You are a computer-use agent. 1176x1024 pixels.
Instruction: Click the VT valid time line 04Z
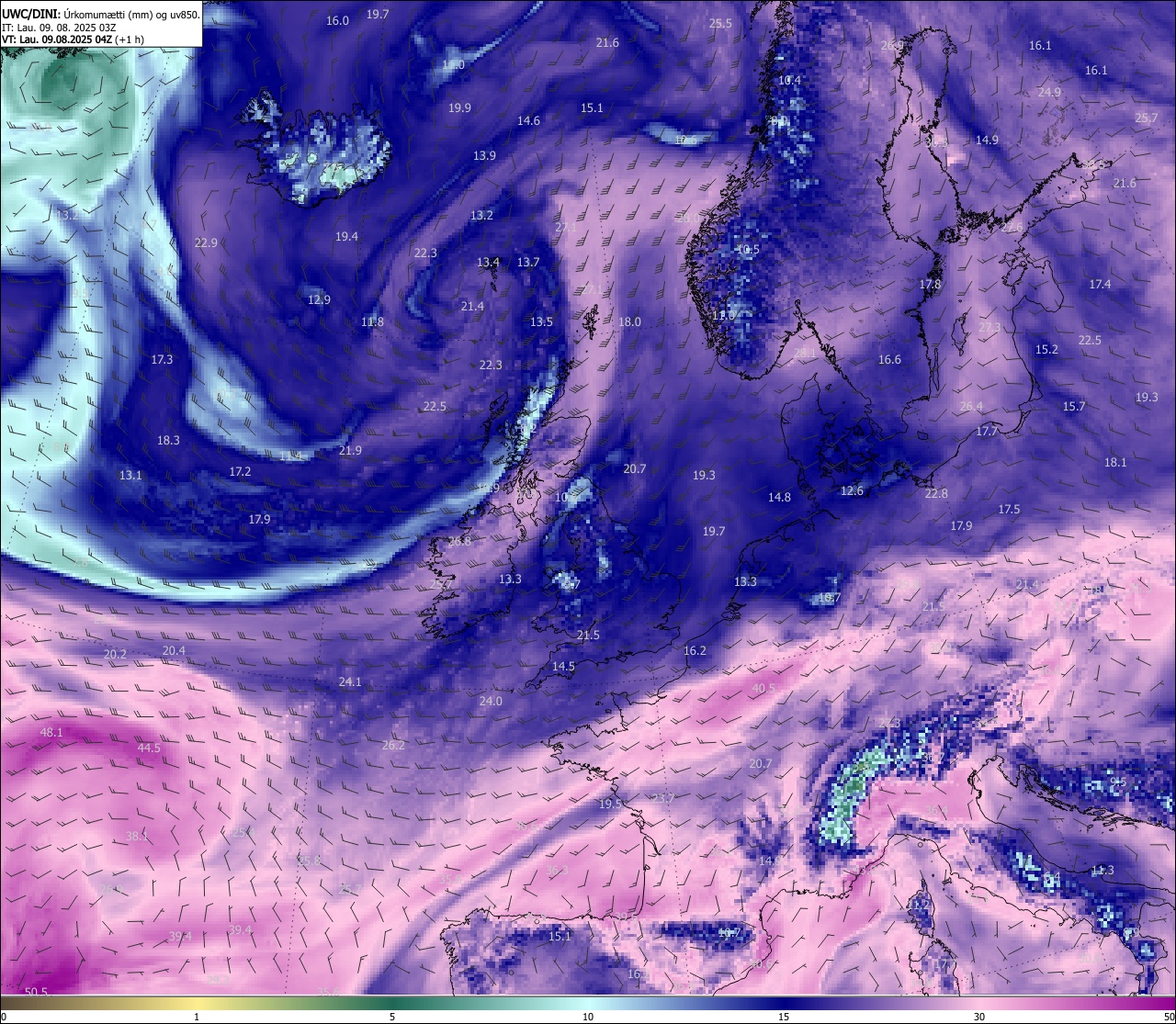[x=73, y=39]
